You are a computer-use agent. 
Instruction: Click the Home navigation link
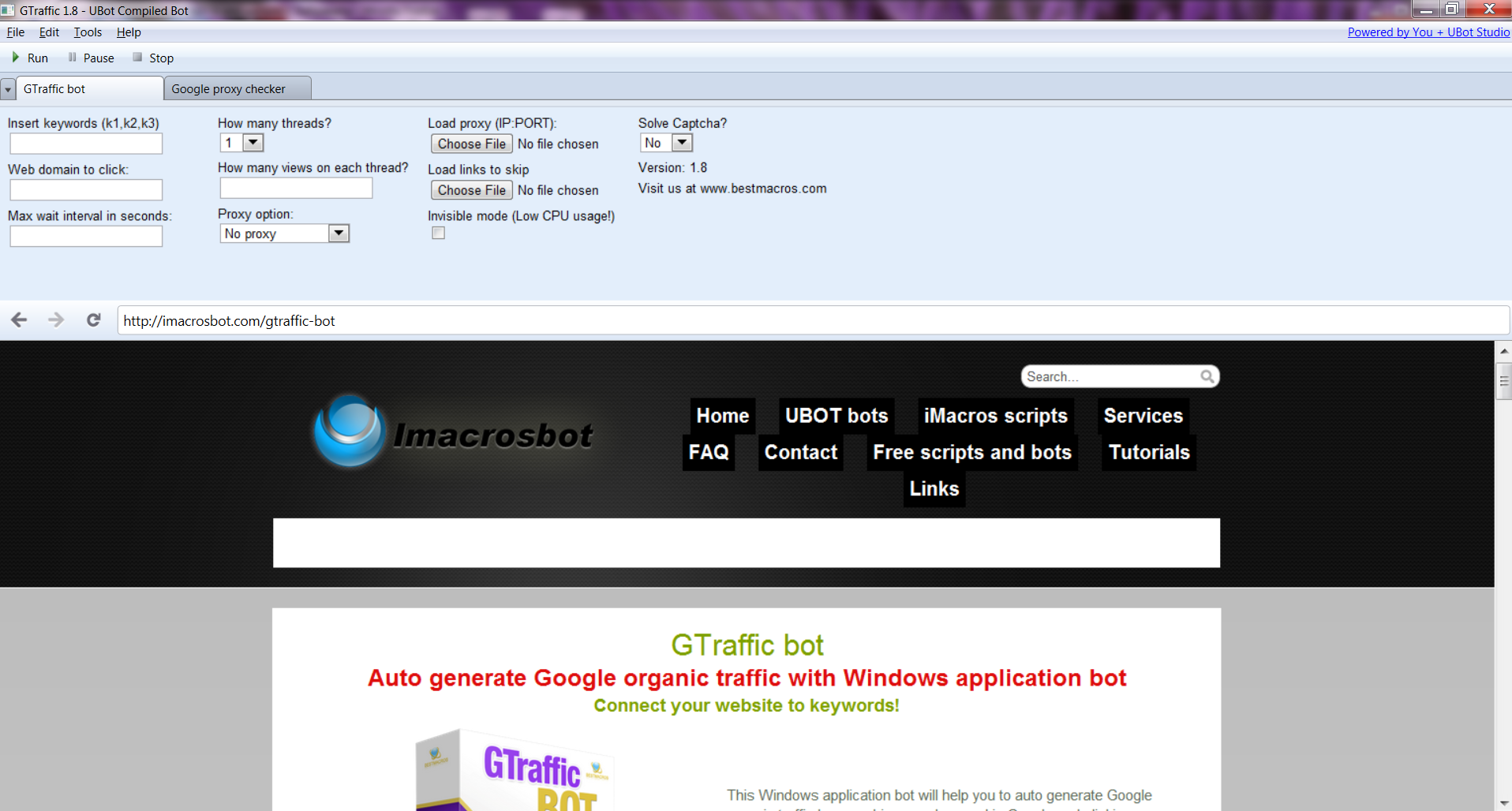[722, 416]
